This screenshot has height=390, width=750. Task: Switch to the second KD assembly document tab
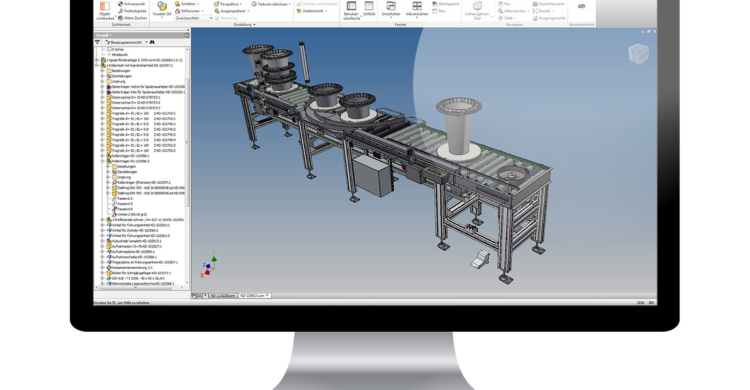tap(254, 296)
